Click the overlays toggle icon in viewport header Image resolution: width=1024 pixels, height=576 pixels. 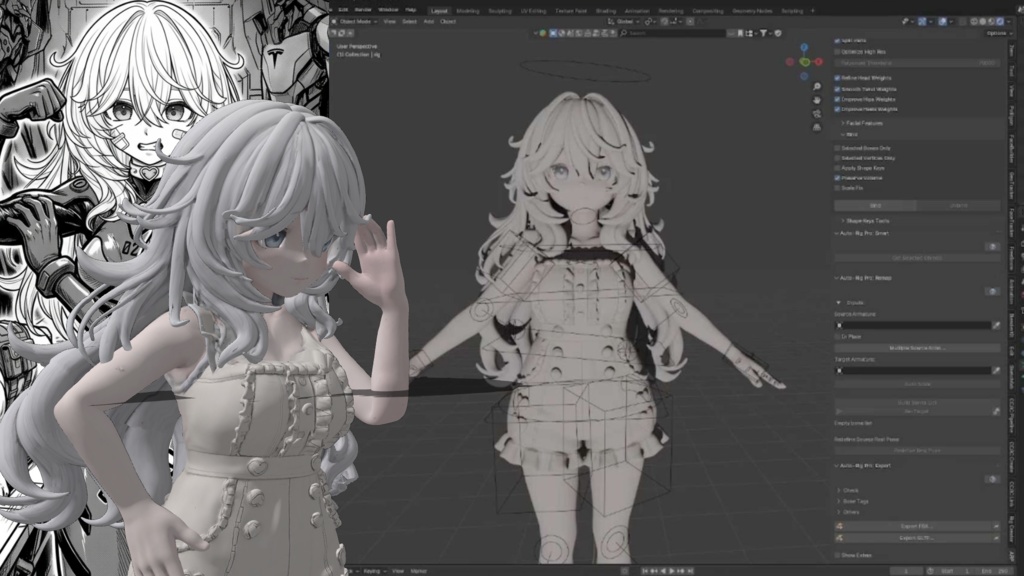coord(942,23)
